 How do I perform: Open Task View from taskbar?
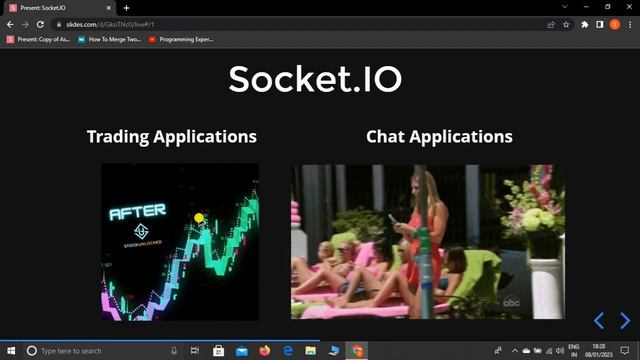point(195,351)
